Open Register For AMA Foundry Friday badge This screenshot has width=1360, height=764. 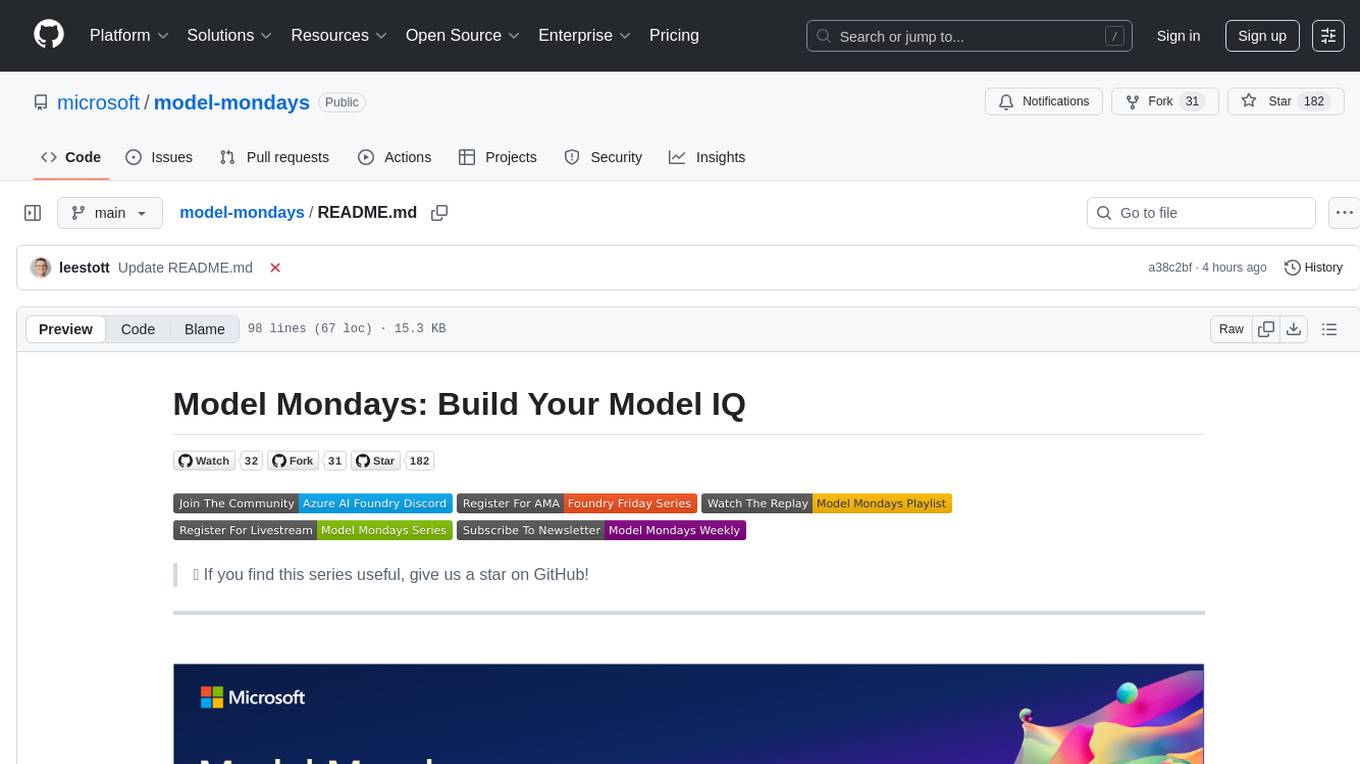[577, 503]
